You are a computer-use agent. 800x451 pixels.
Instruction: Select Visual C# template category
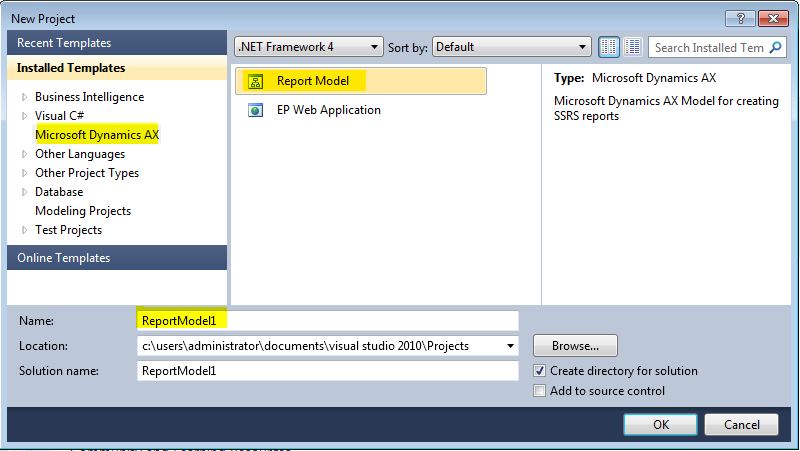(59, 116)
